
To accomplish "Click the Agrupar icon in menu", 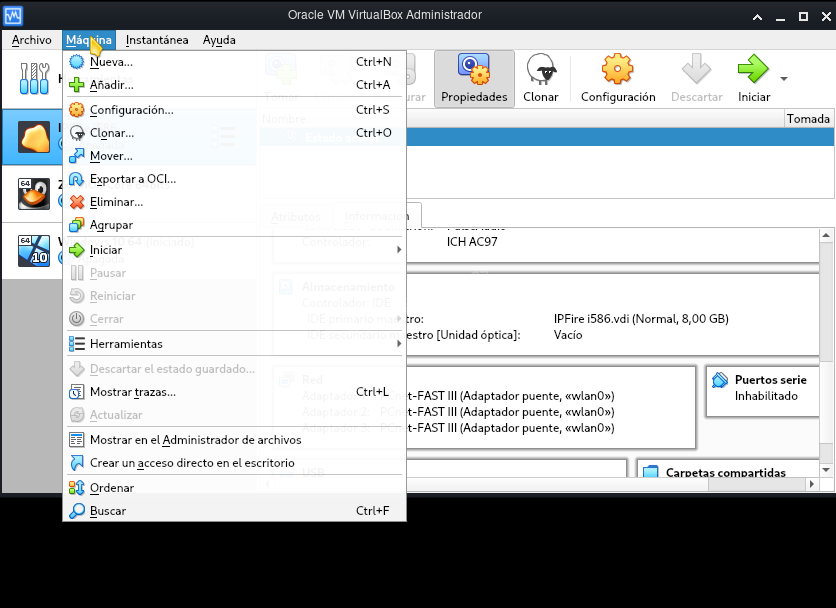I will 77,225.
